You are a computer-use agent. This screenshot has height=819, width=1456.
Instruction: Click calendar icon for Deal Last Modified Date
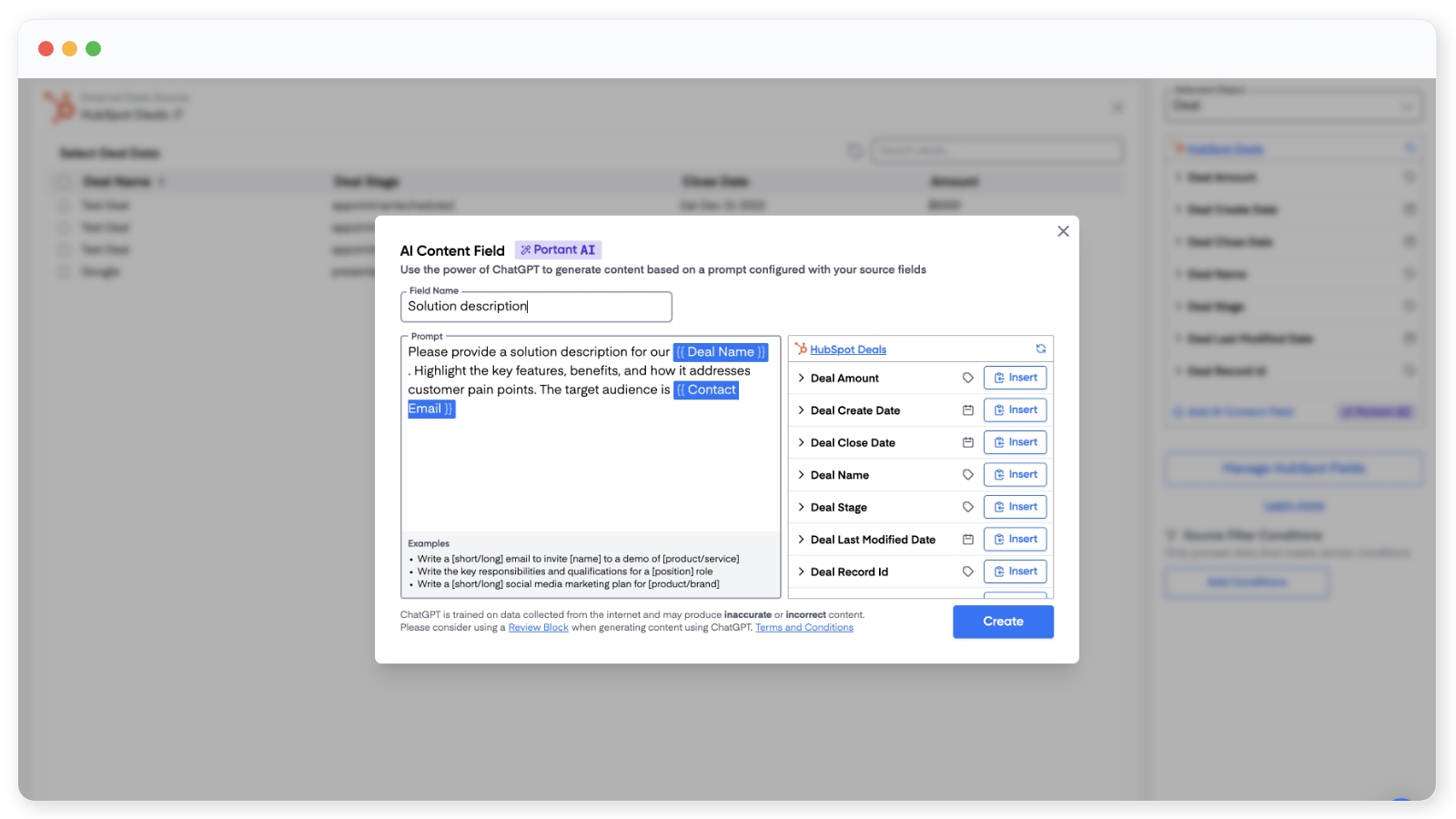pyautogui.click(x=967, y=540)
